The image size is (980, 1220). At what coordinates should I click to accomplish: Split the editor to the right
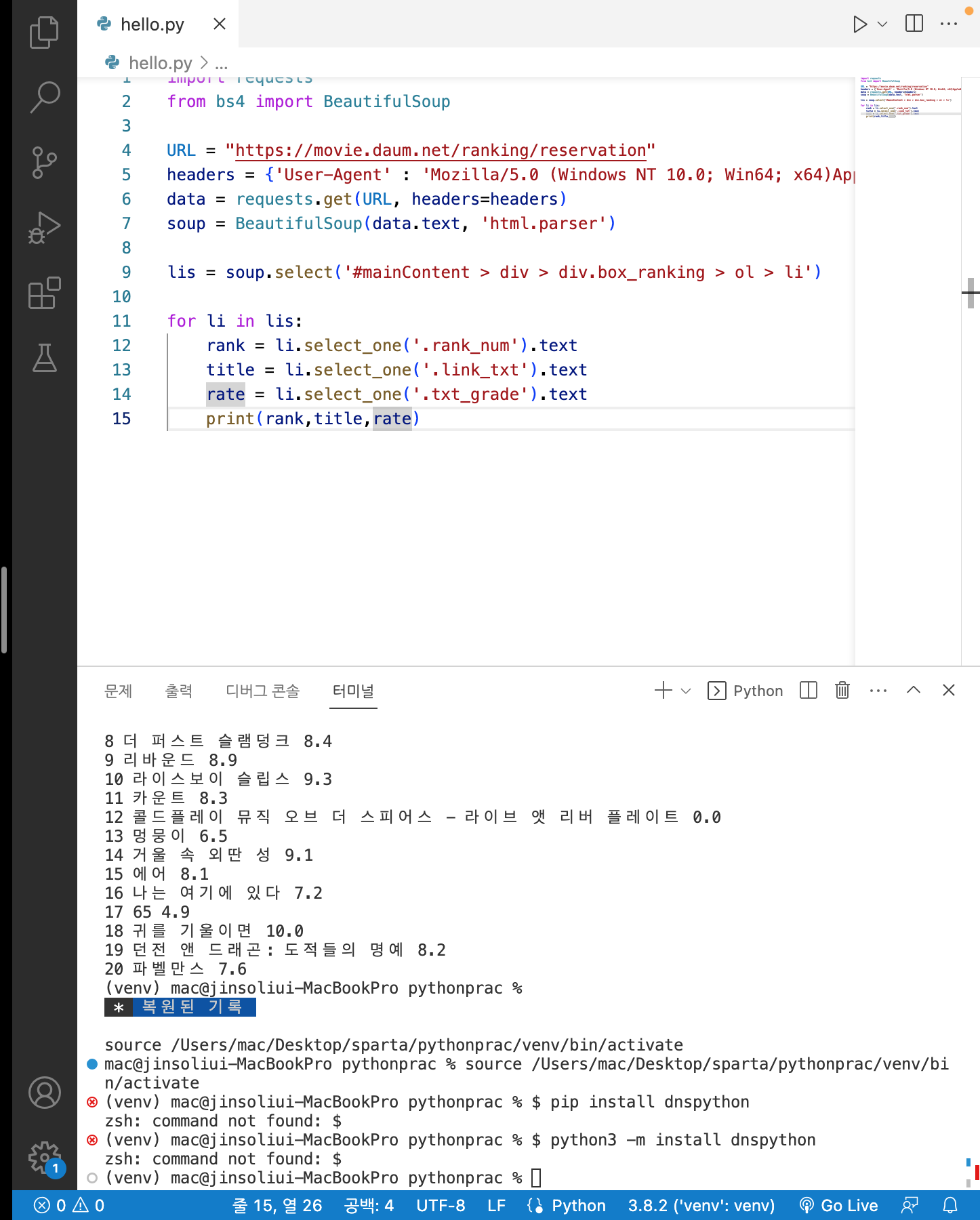coord(914,24)
